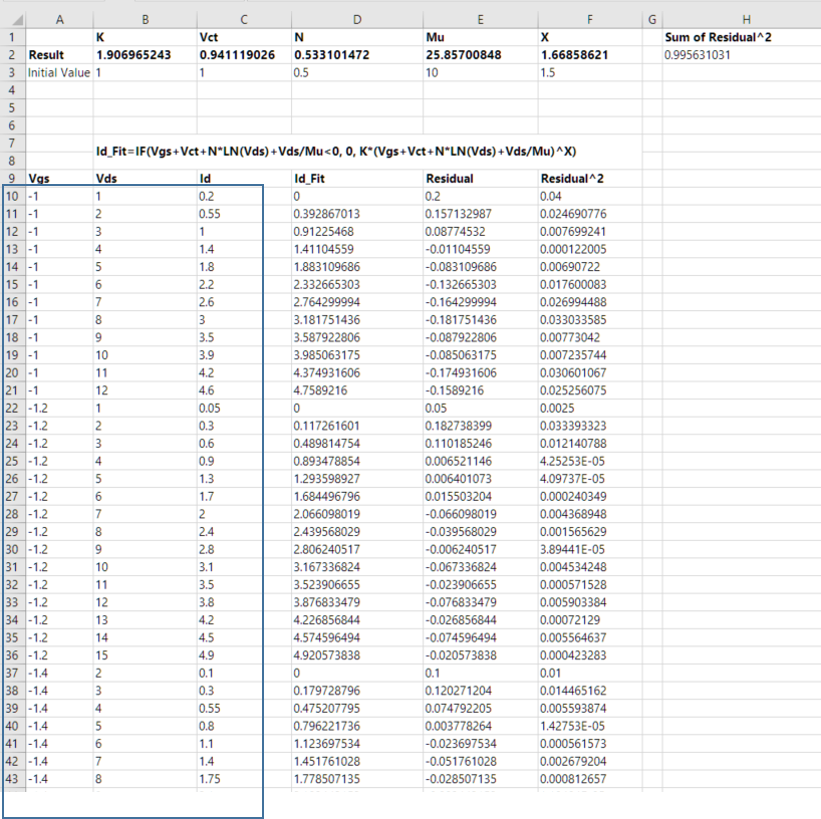Select the 'Id_Fit' column heading cell

[x=357, y=179]
